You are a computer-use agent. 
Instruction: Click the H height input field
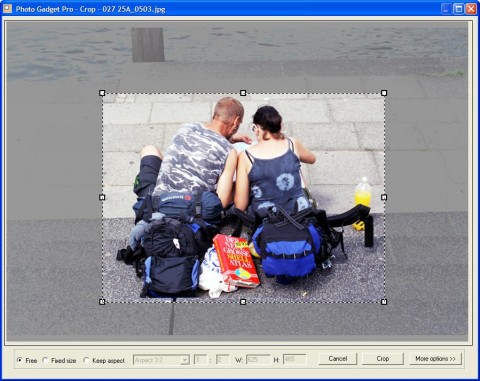click(x=294, y=360)
